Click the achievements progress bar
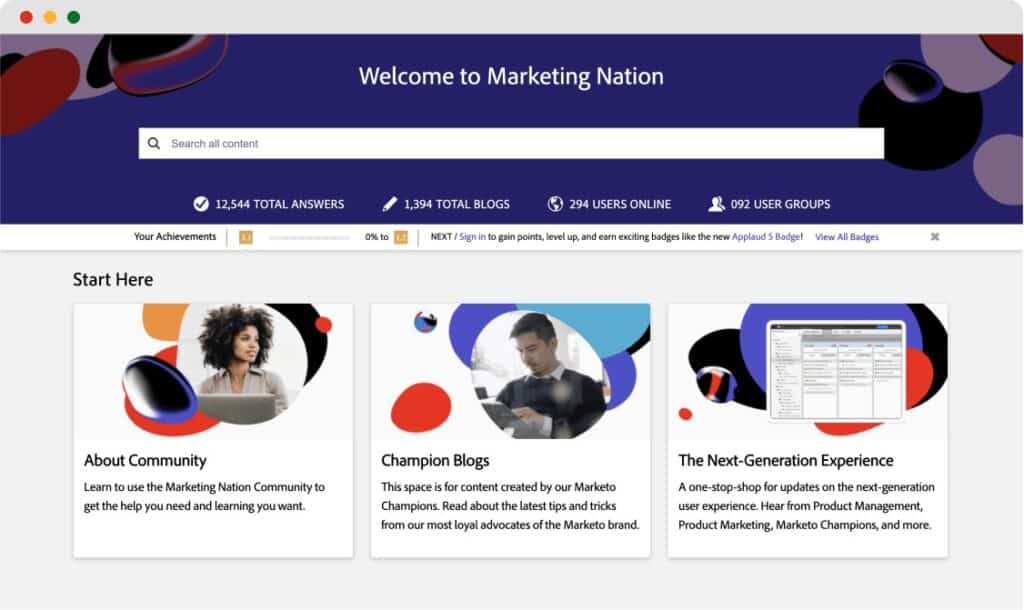 (309, 238)
